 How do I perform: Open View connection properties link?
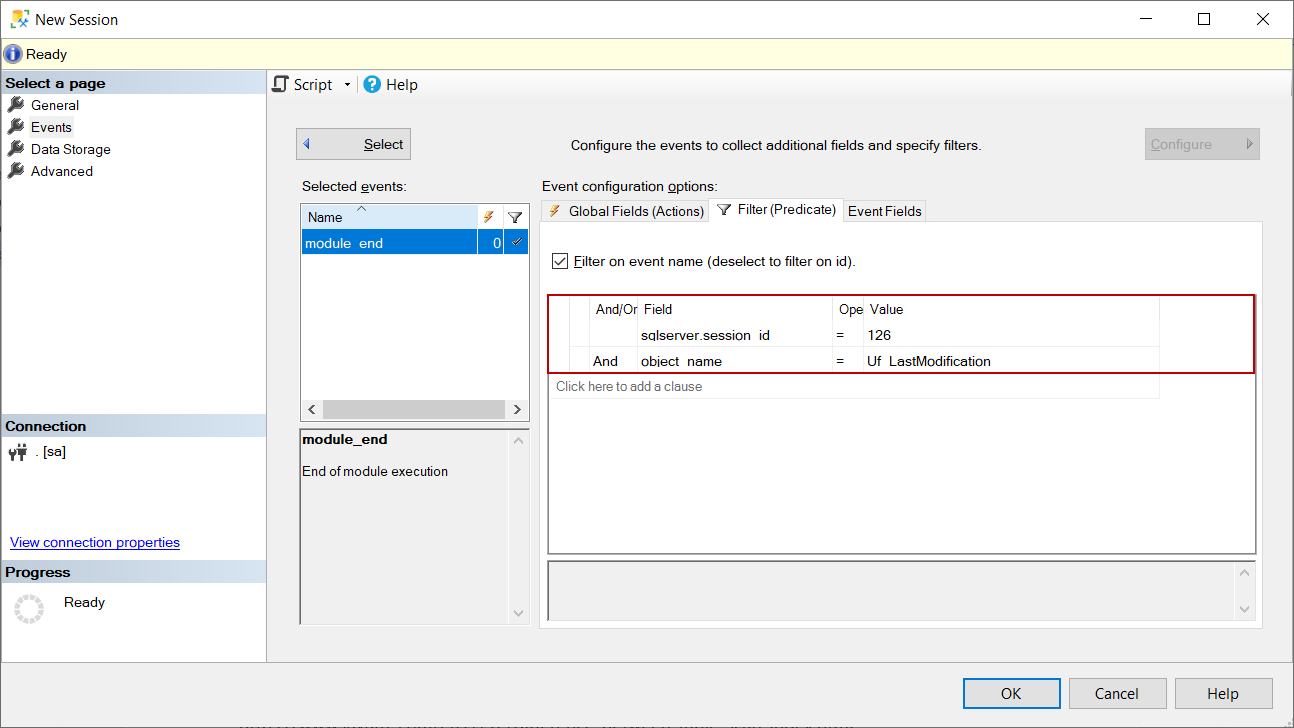[95, 542]
